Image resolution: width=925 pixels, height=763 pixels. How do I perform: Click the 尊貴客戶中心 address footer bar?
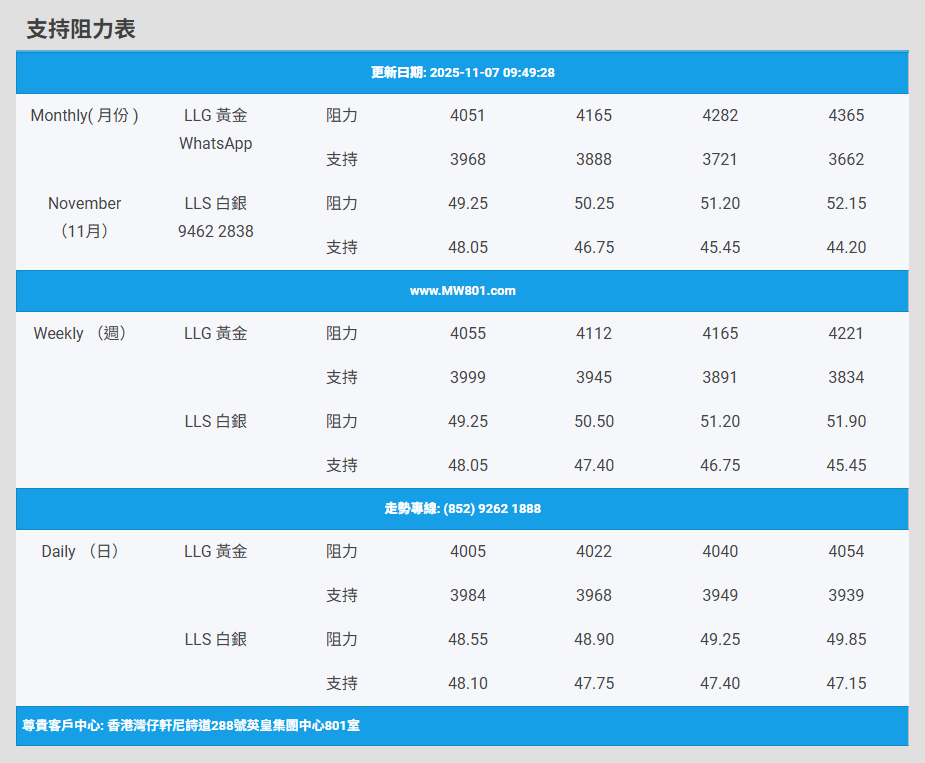(x=191, y=725)
